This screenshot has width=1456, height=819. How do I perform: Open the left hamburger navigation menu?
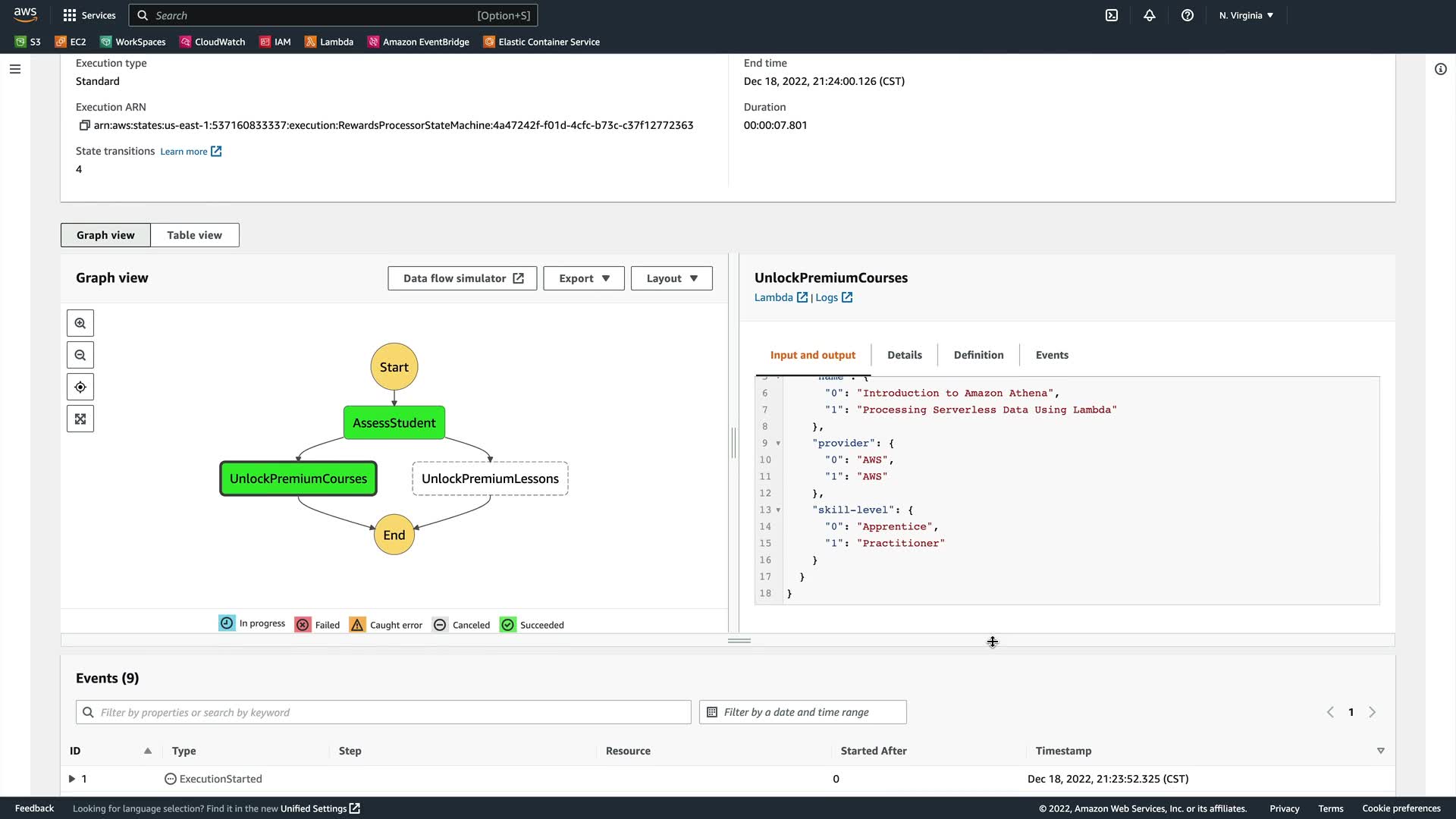pos(15,69)
